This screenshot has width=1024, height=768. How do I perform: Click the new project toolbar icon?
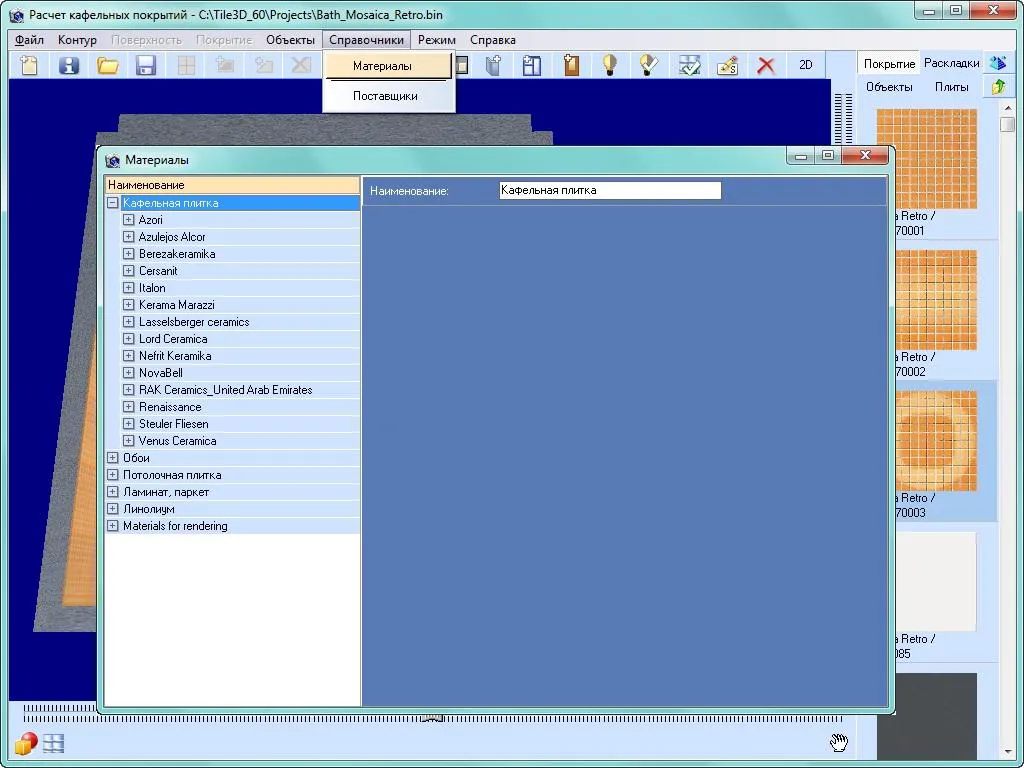[x=29, y=65]
